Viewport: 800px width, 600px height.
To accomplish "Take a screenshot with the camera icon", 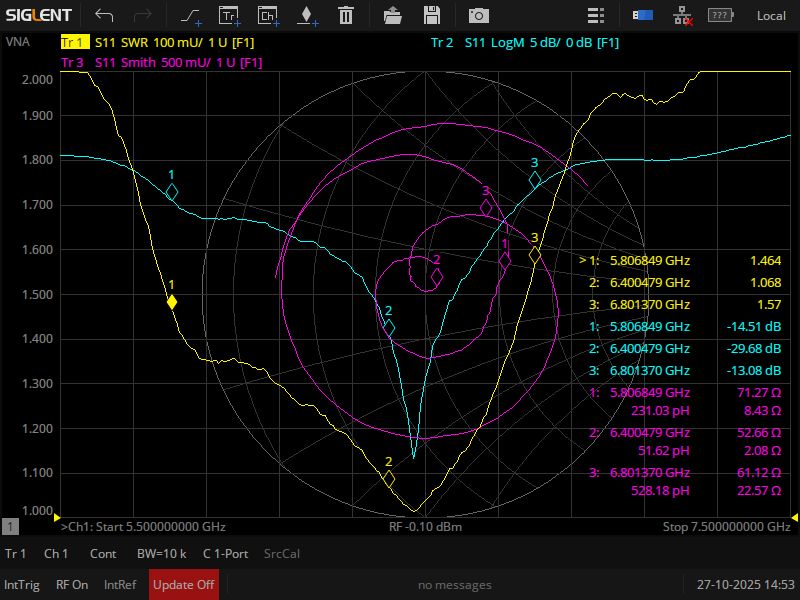I will pos(479,15).
